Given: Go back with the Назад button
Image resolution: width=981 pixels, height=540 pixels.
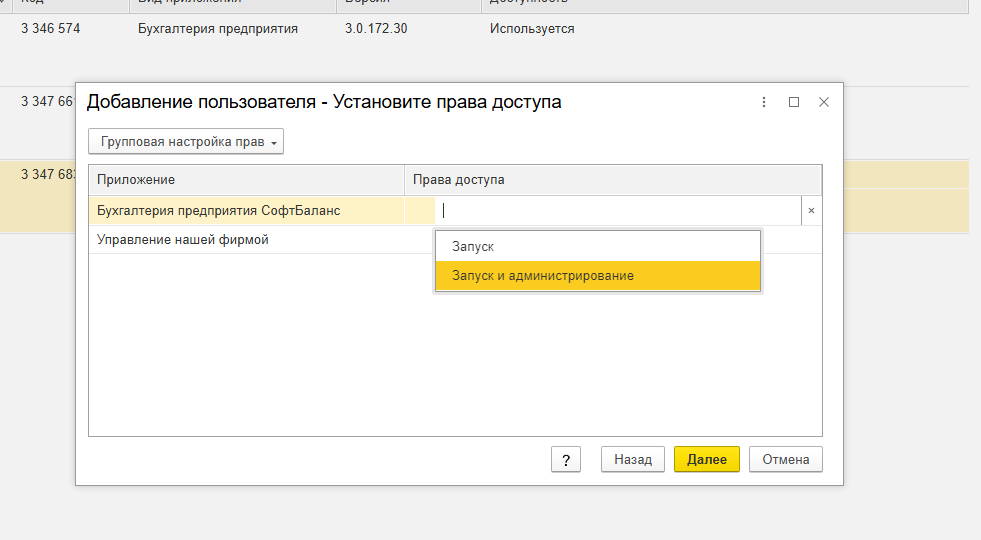Looking at the screenshot, I should click(x=633, y=459).
